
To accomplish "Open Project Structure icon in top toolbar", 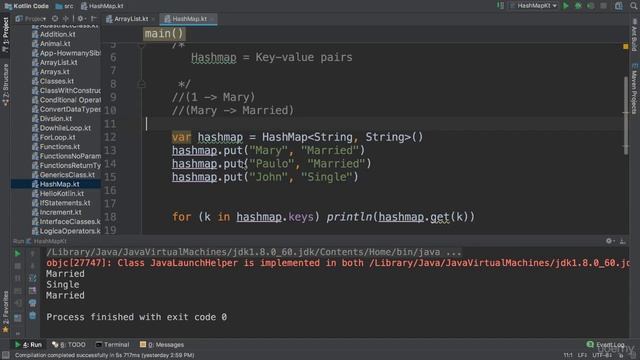I will (x=619, y=6).
